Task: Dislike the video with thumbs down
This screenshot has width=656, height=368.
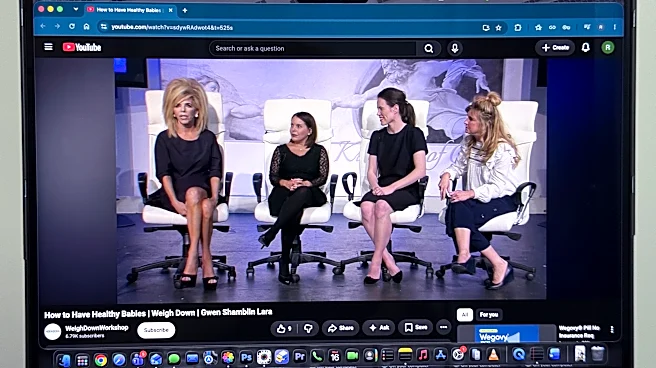Action: (308, 329)
